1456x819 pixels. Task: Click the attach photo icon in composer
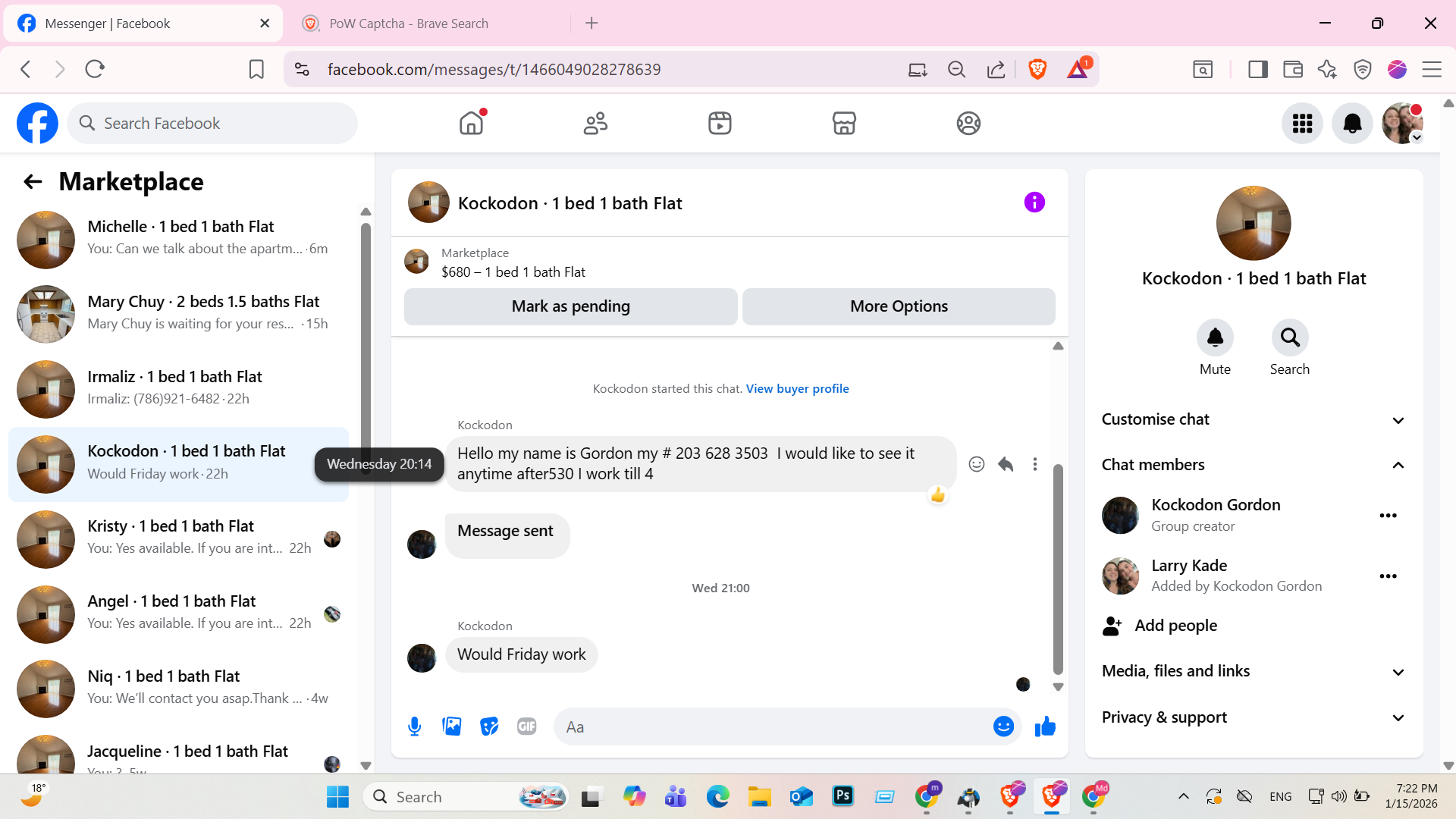(452, 726)
